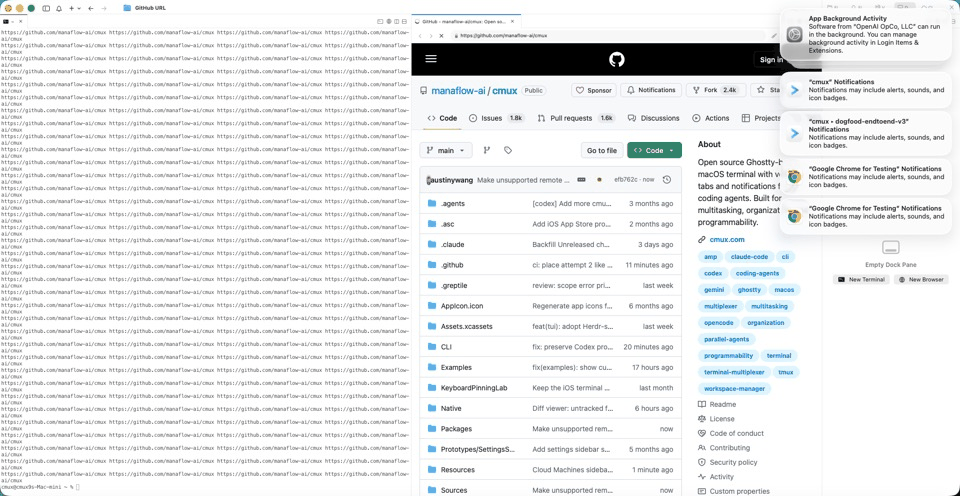The image size is (960, 496).
Task: Open the Discussions tab
Action: click(653, 118)
